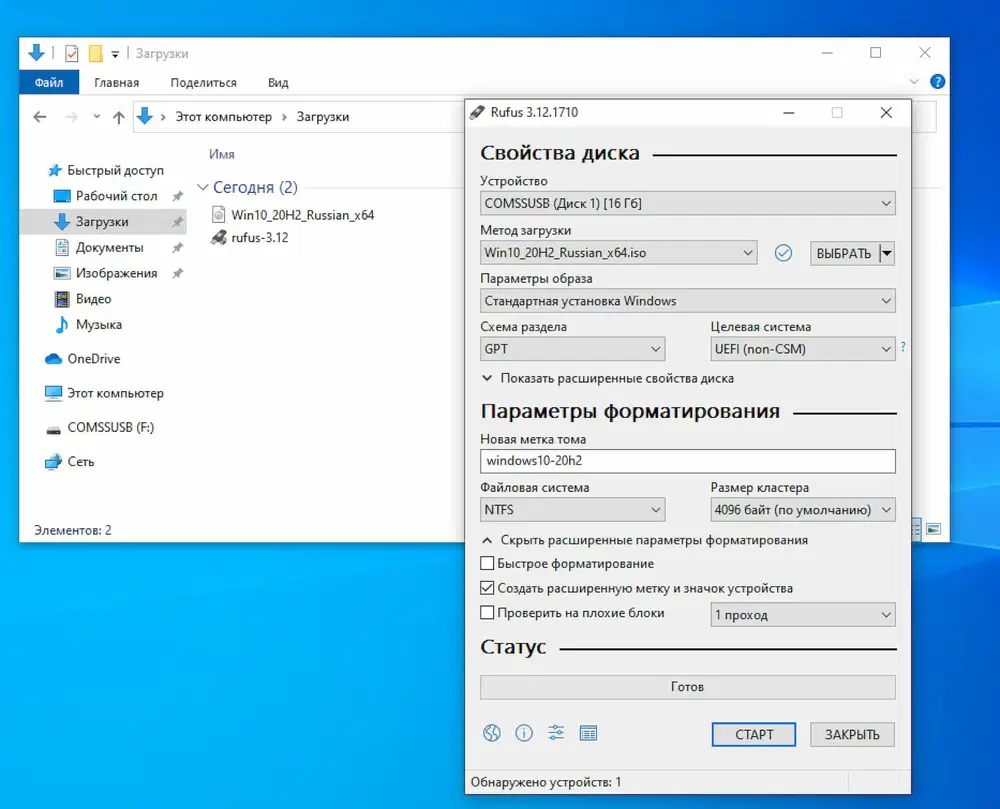Click the target system help question mark
This screenshot has height=809, width=1000.
tap(903, 347)
